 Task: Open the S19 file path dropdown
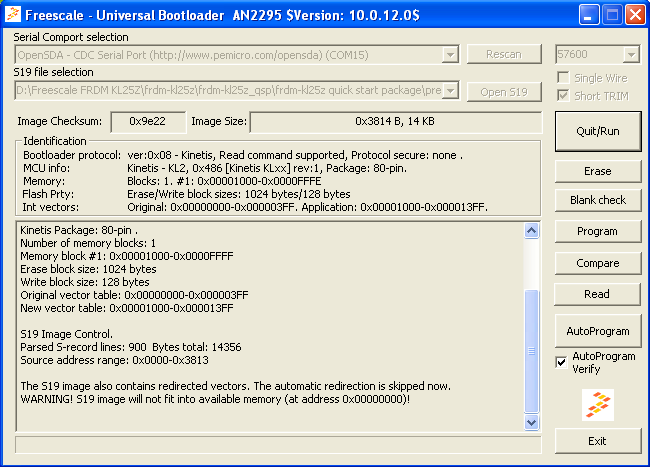tap(450, 90)
